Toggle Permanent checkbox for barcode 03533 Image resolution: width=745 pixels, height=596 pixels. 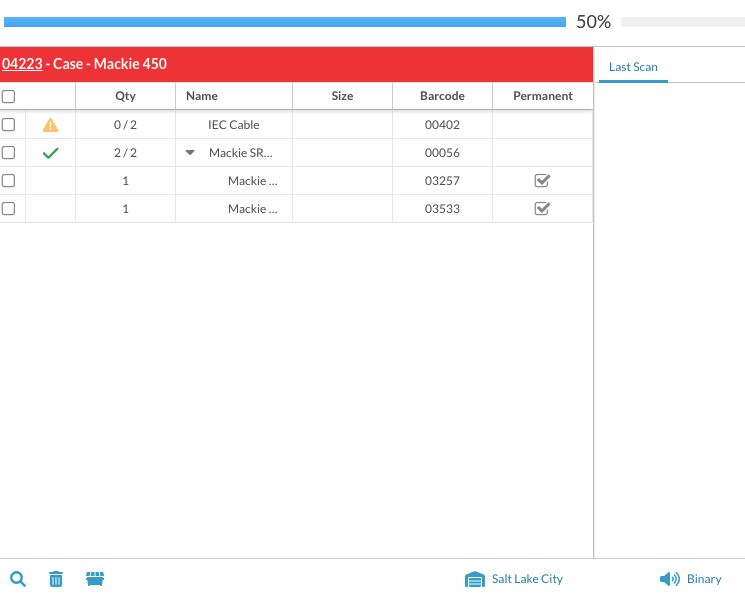pos(542,209)
